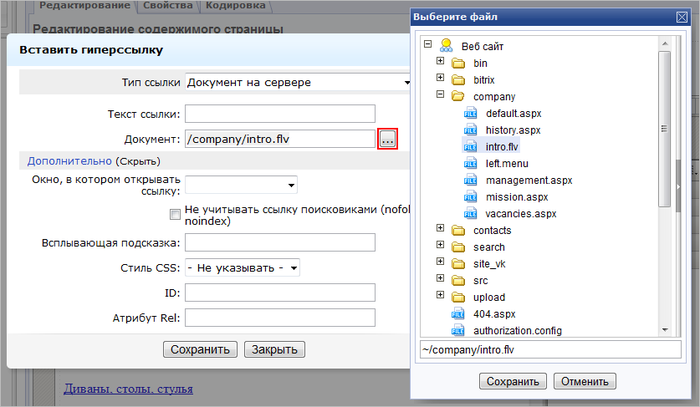Click Отменить in the file chooser
This screenshot has width=700, height=407.
pyautogui.click(x=585, y=382)
